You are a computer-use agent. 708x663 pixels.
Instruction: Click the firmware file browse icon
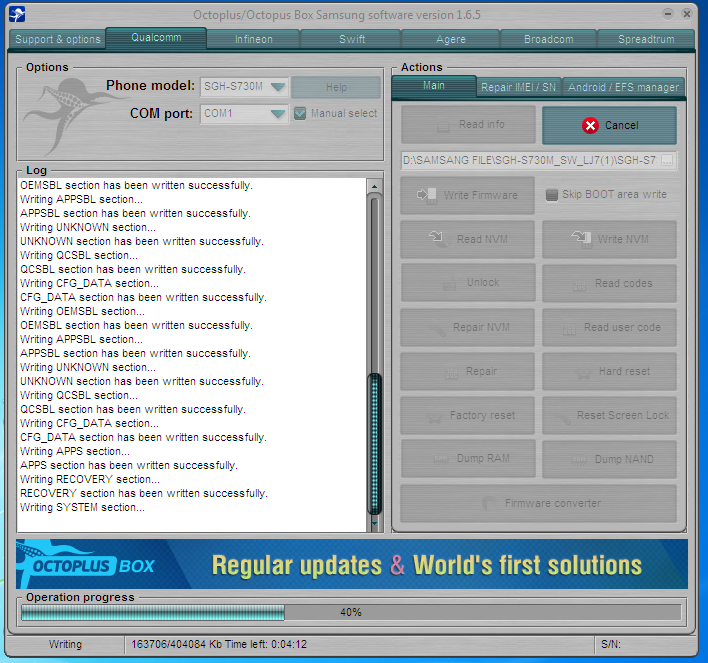[667, 160]
